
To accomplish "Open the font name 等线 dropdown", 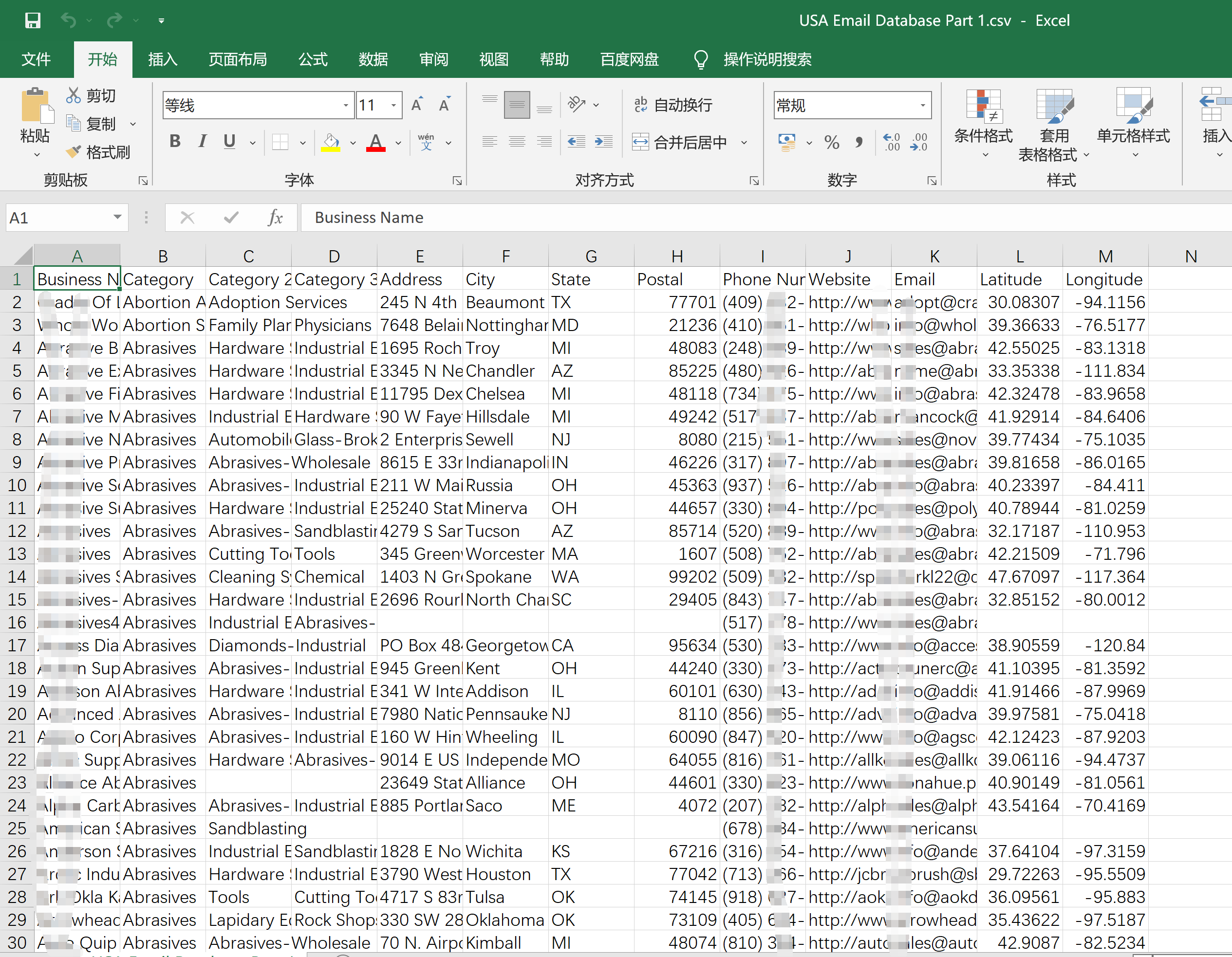I will coord(345,106).
